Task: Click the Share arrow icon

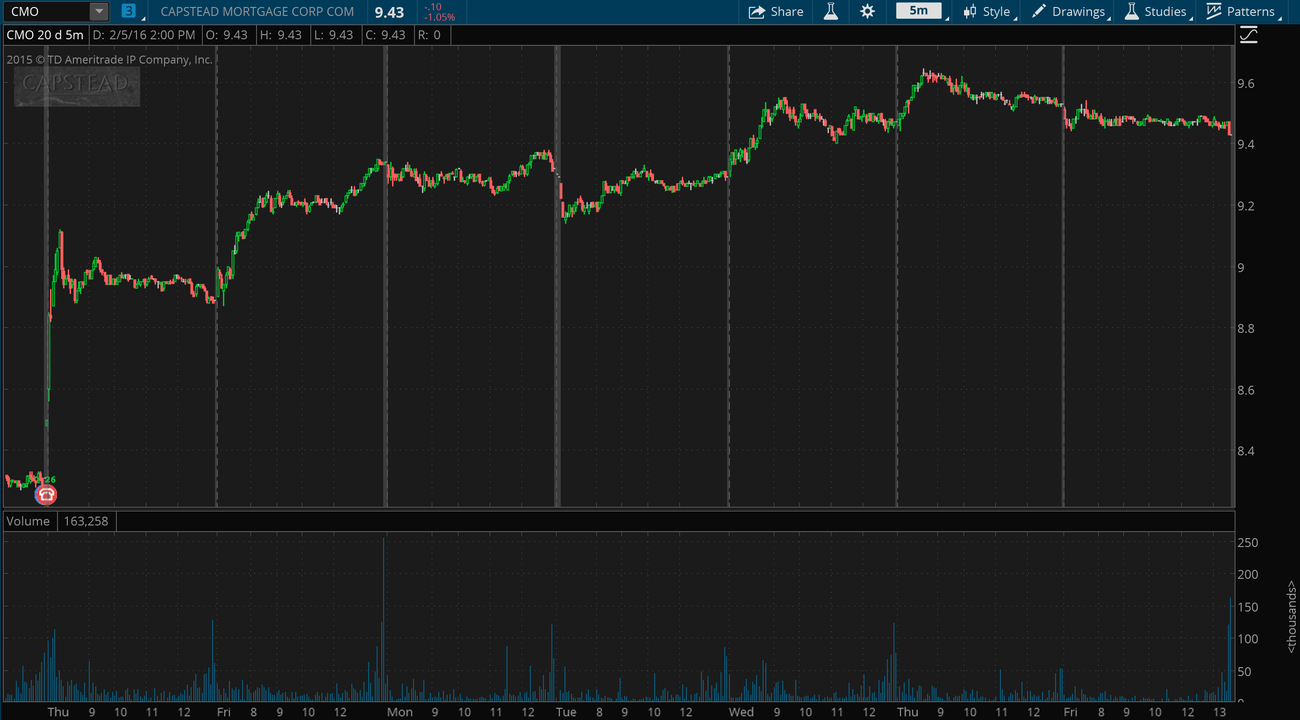Action: [757, 12]
